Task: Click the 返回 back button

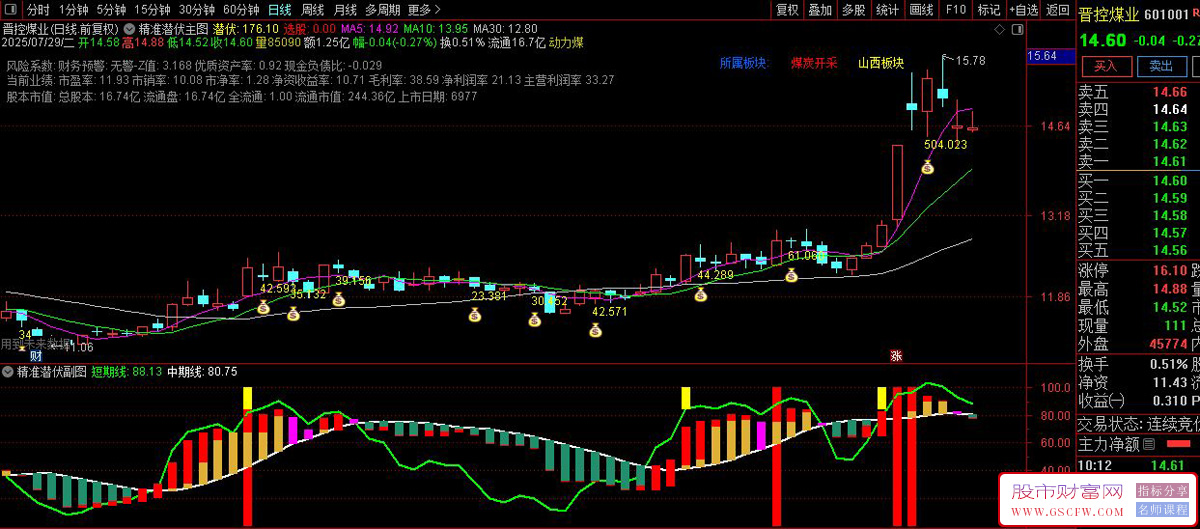Action: [1058, 10]
